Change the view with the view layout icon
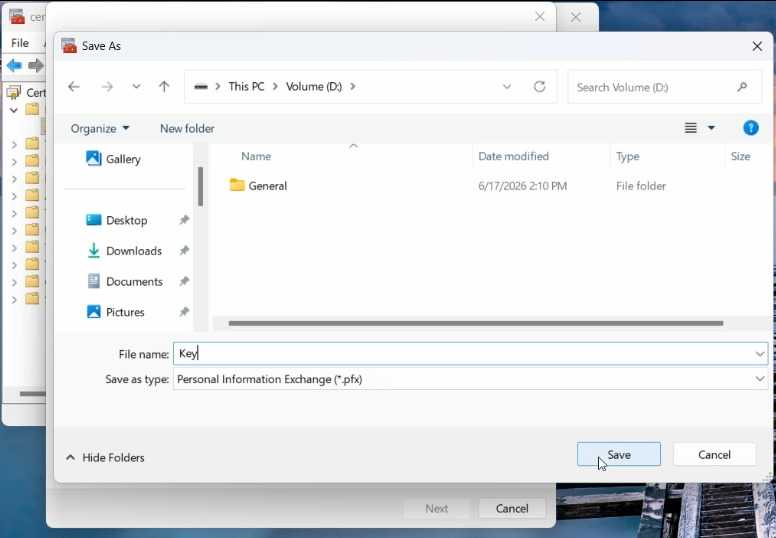The image size is (776, 538). tap(691, 128)
